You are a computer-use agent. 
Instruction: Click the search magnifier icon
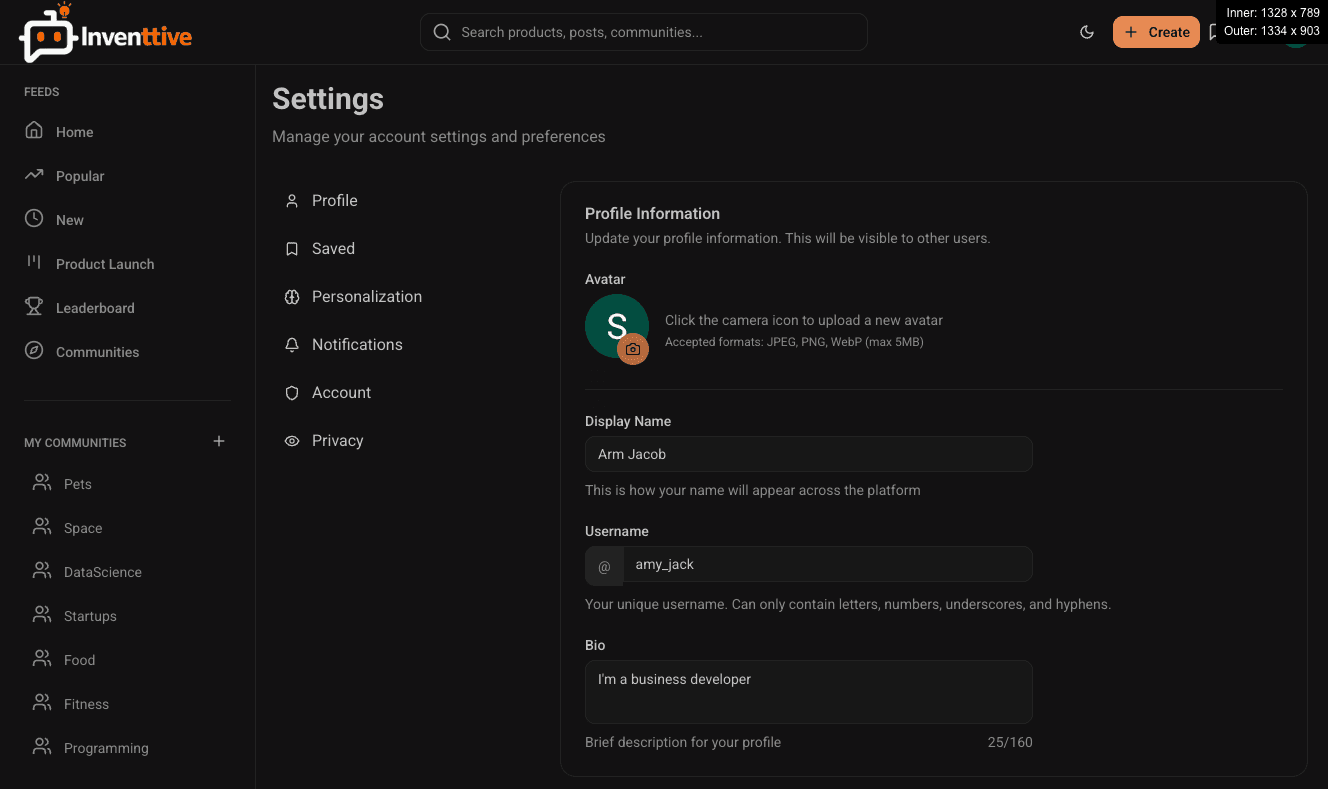[442, 32]
